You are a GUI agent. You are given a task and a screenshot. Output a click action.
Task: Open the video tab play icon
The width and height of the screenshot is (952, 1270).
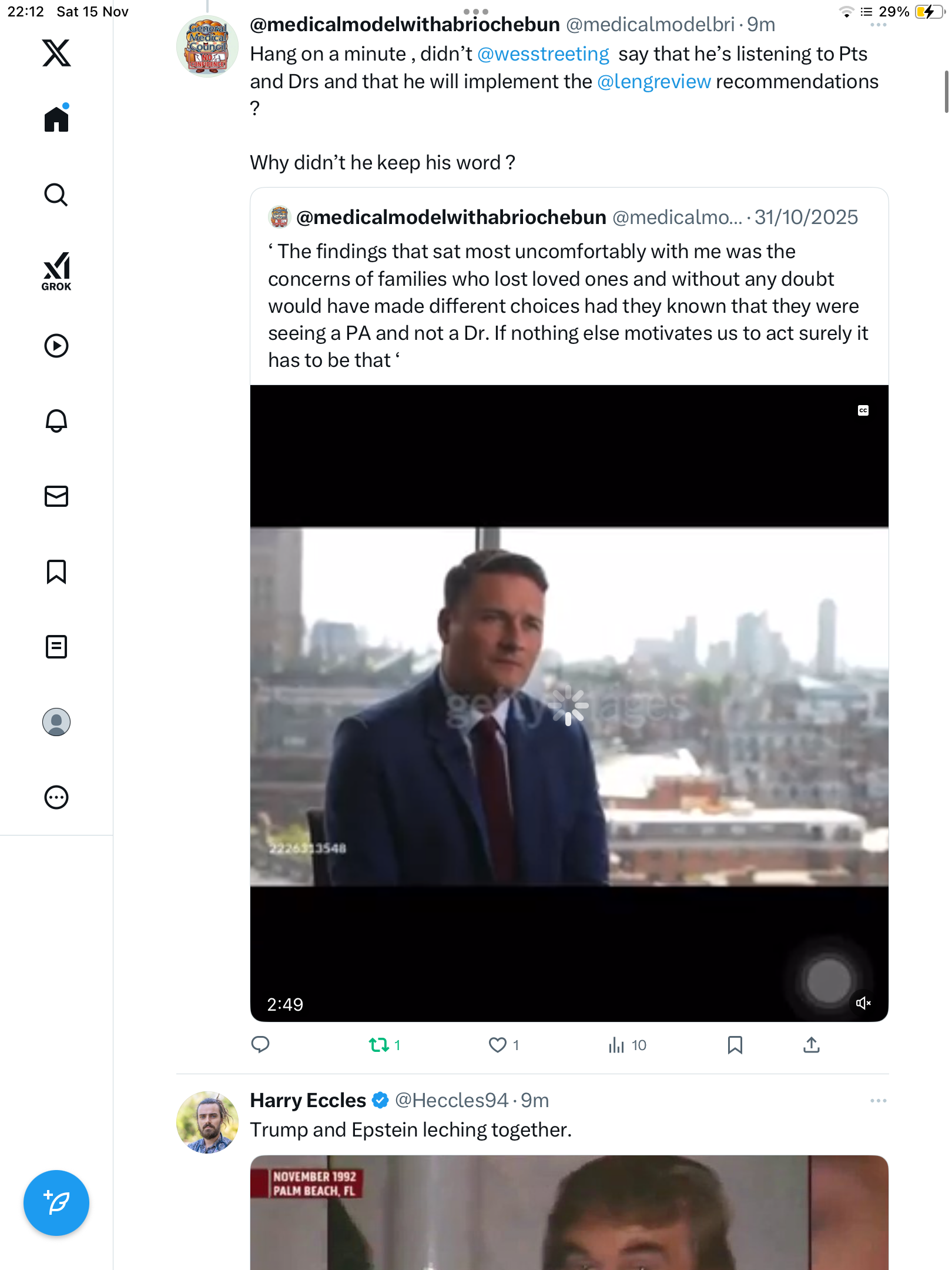(56, 346)
